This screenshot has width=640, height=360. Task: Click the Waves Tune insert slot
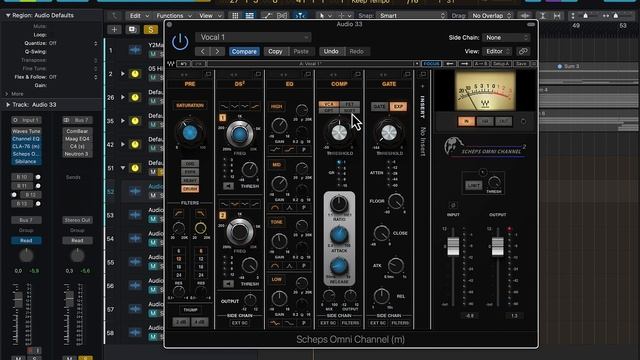coord(26,131)
